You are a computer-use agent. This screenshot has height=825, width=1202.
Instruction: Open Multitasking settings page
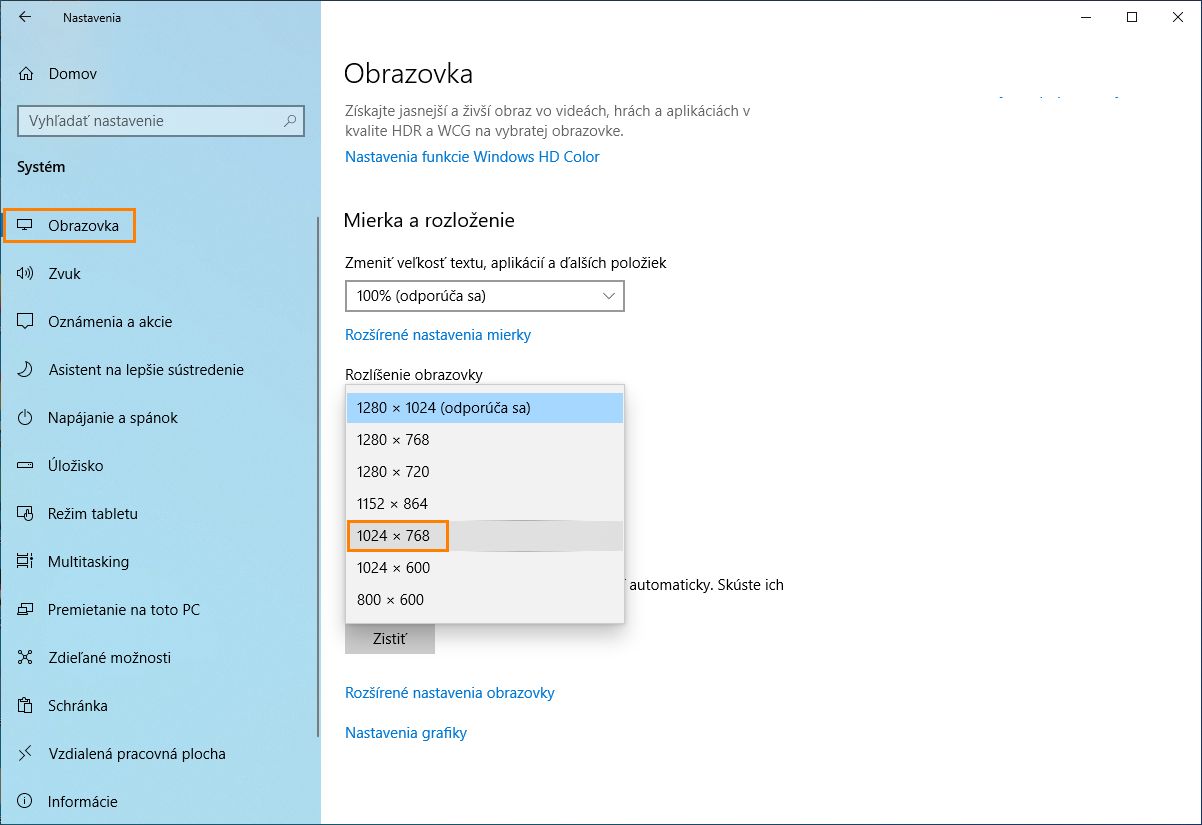point(88,562)
